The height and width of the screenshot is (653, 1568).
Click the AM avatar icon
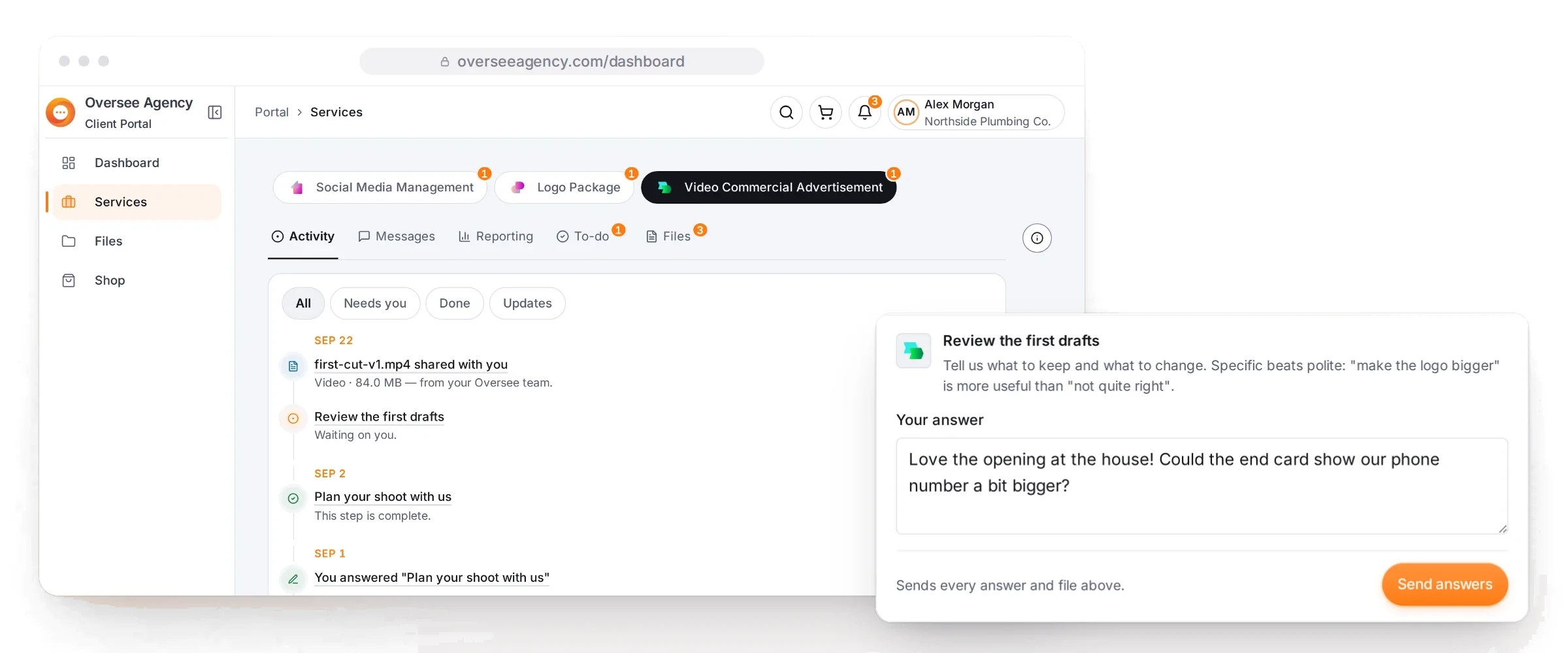906,112
